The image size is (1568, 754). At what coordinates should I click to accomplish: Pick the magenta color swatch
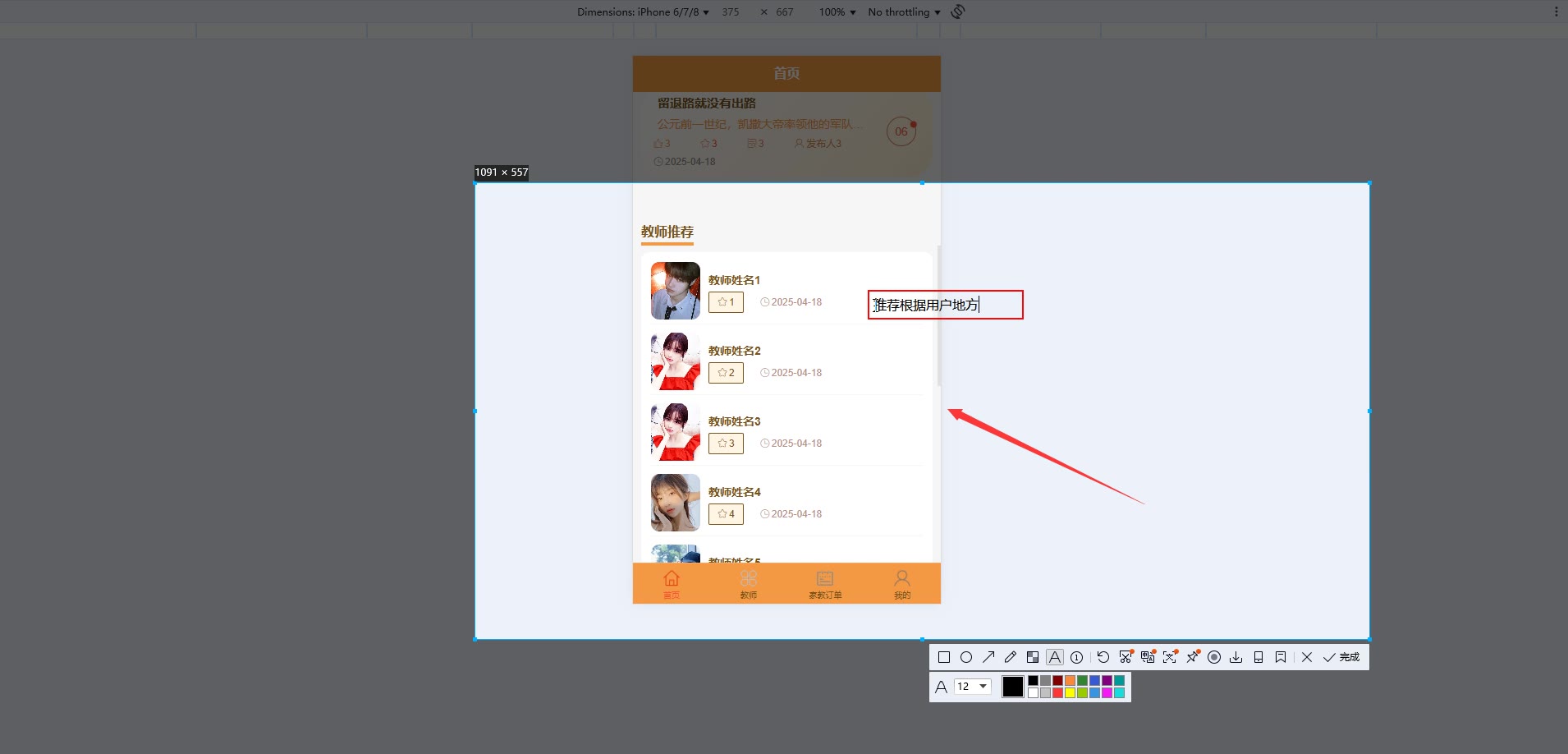click(1107, 693)
